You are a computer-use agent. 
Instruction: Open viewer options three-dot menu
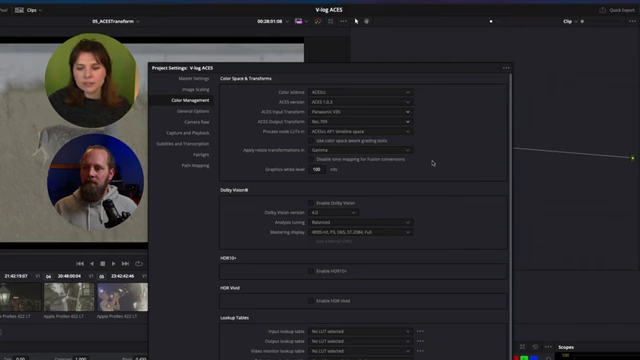(x=343, y=21)
